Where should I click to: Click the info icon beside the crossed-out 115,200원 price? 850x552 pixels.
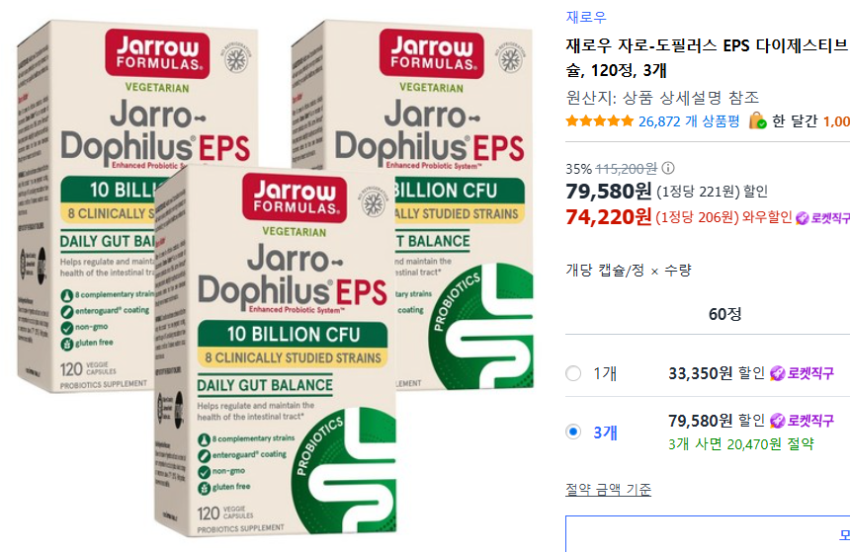click(668, 168)
